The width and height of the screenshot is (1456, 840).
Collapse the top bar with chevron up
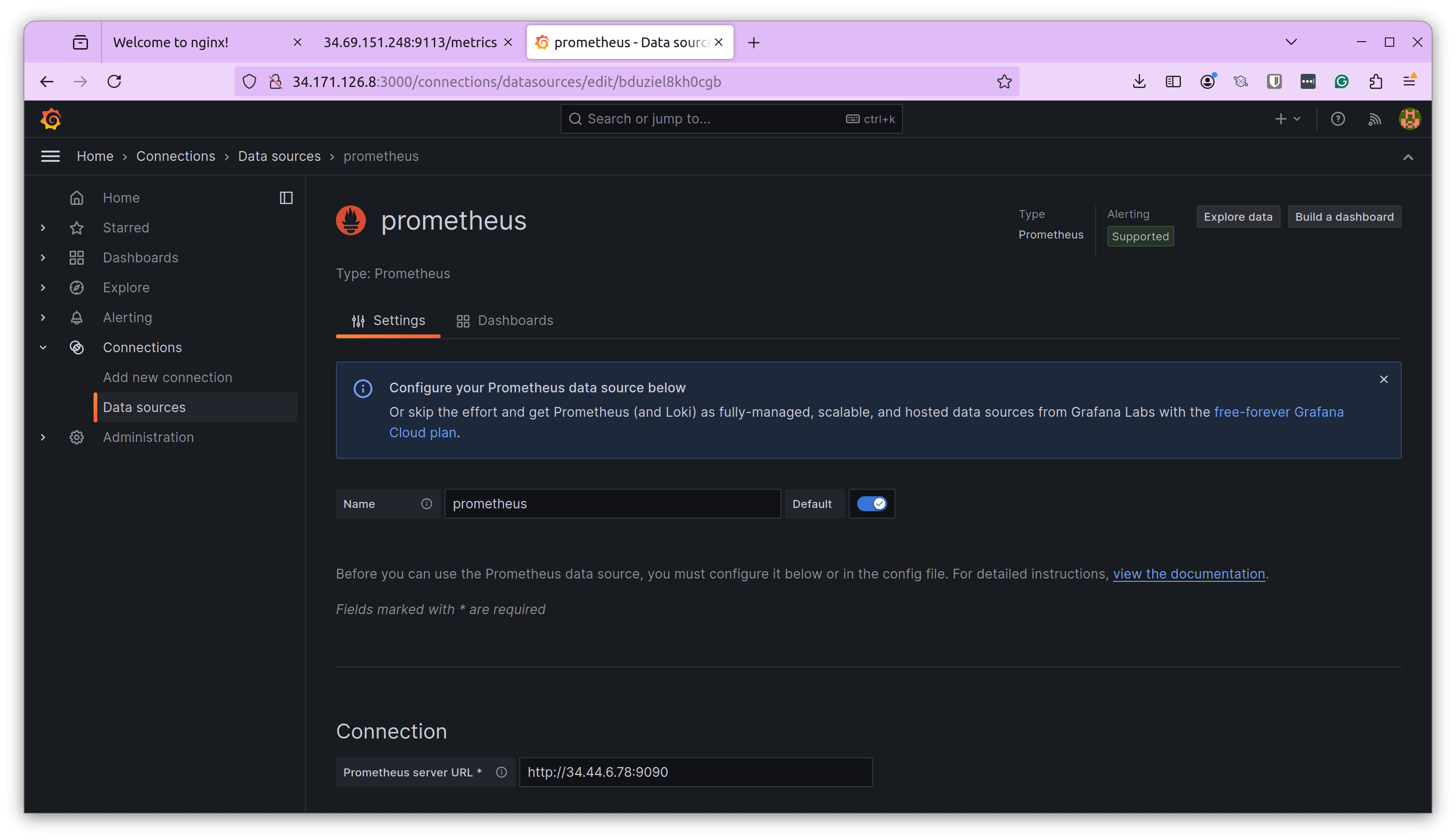click(1407, 157)
